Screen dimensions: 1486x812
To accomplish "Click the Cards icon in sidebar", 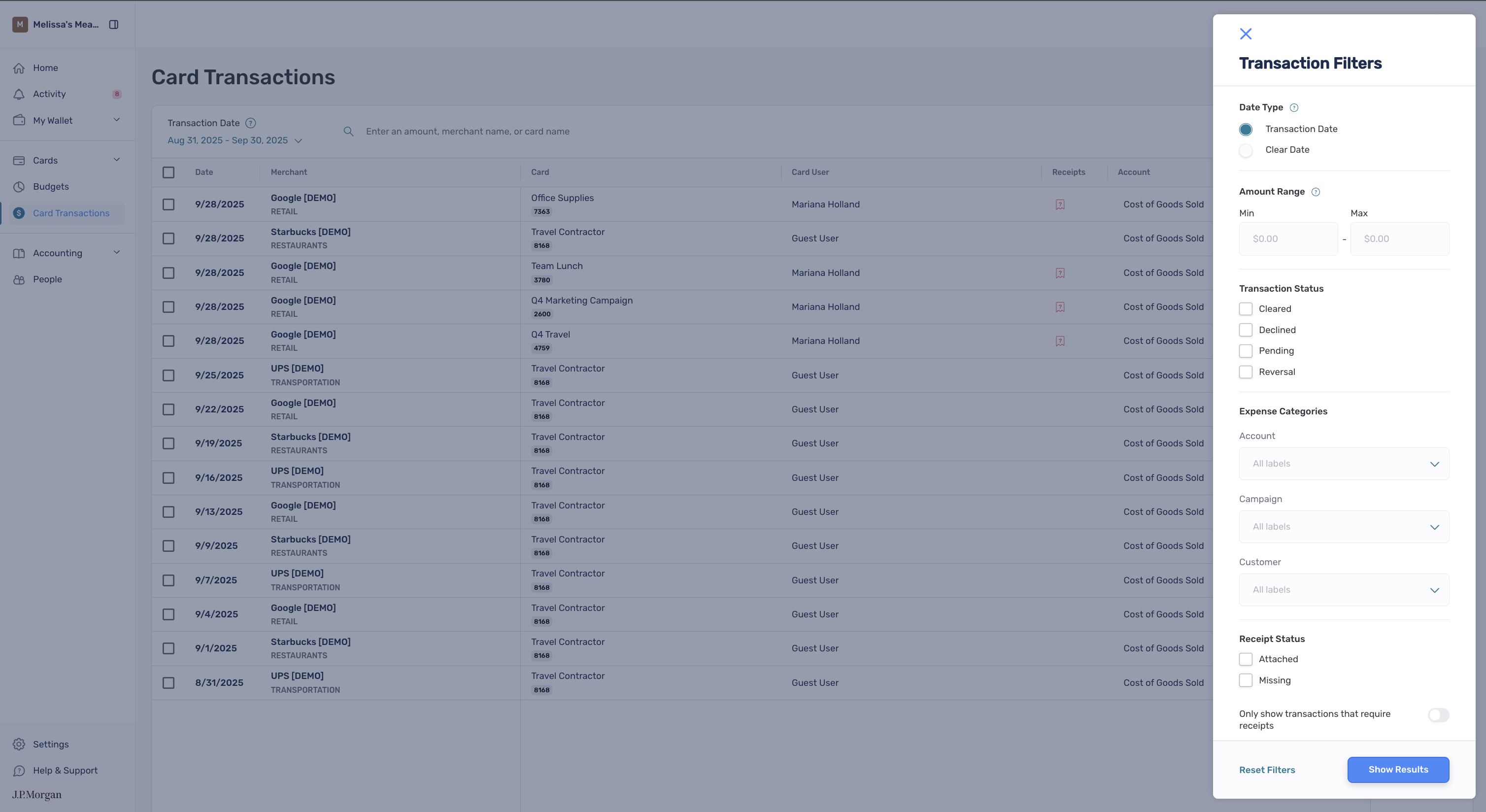I will pyautogui.click(x=19, y=160).
